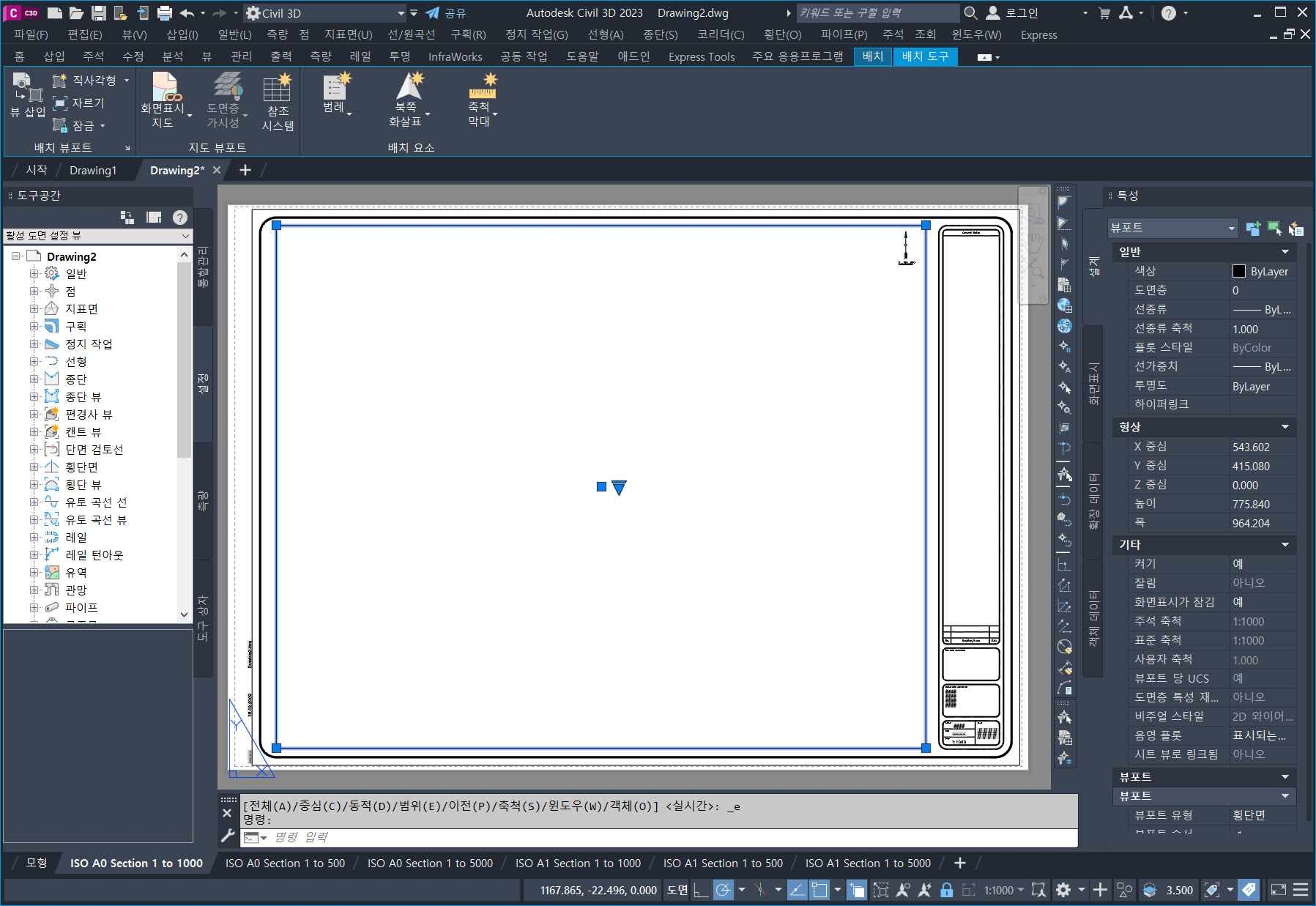Open workspace switching gear in status bar

pos(1063,890)
